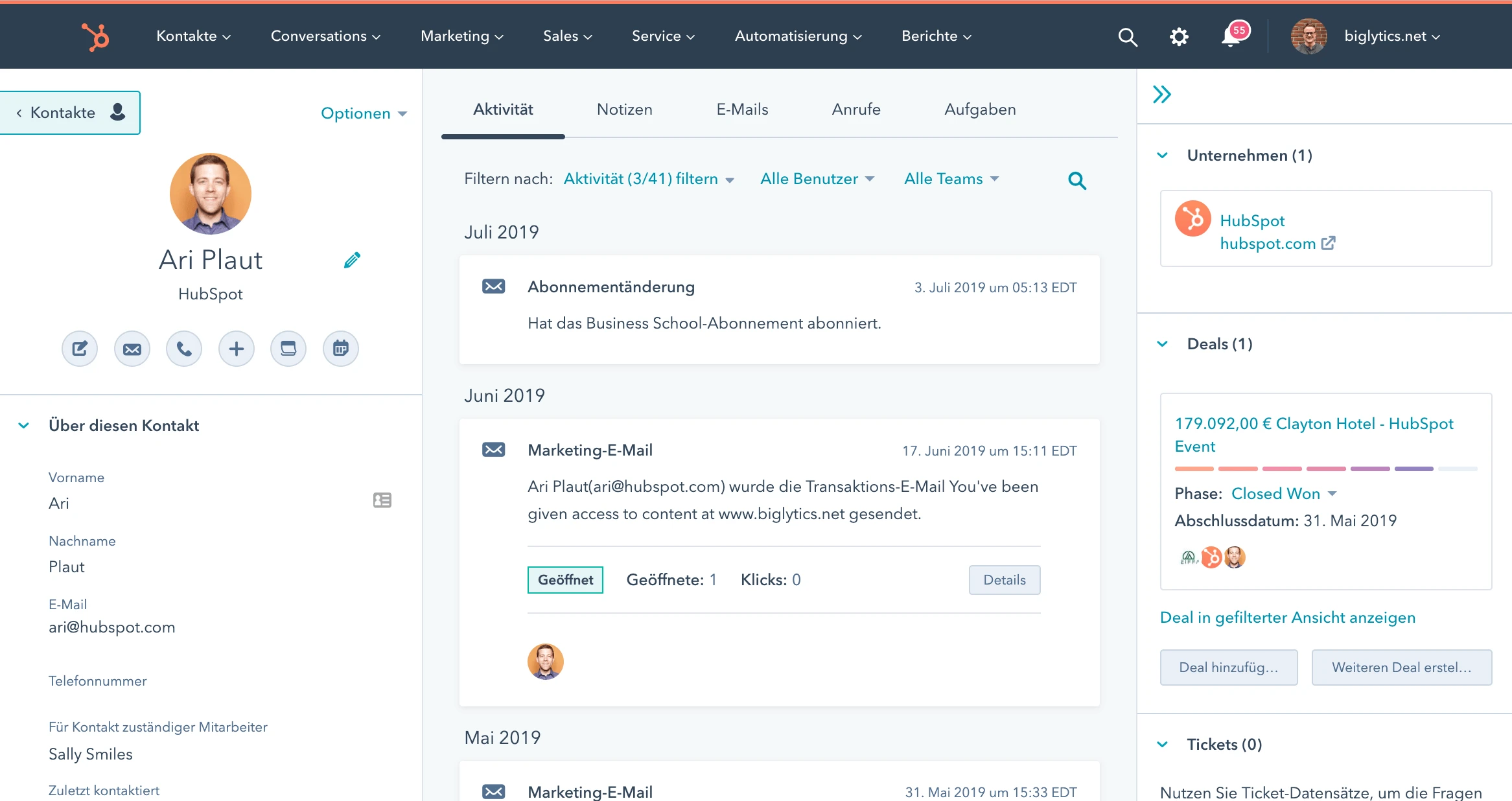The height and width of the screenshot is (801, 1512).
Task: Click the phone call action icon
Action: click(x=184, y=349)
